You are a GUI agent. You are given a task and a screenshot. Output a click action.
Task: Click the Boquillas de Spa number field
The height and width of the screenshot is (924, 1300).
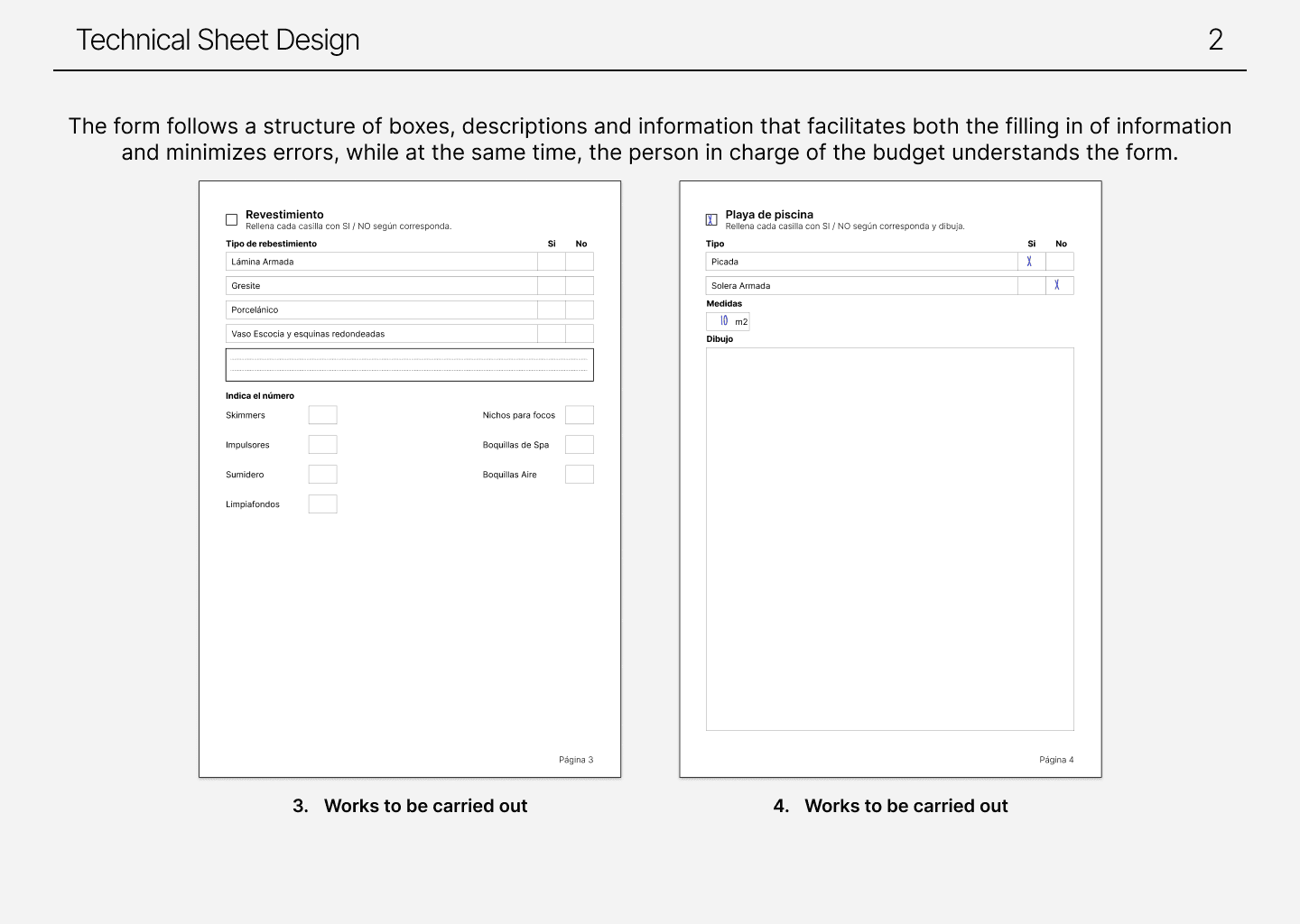coord(580,444)
